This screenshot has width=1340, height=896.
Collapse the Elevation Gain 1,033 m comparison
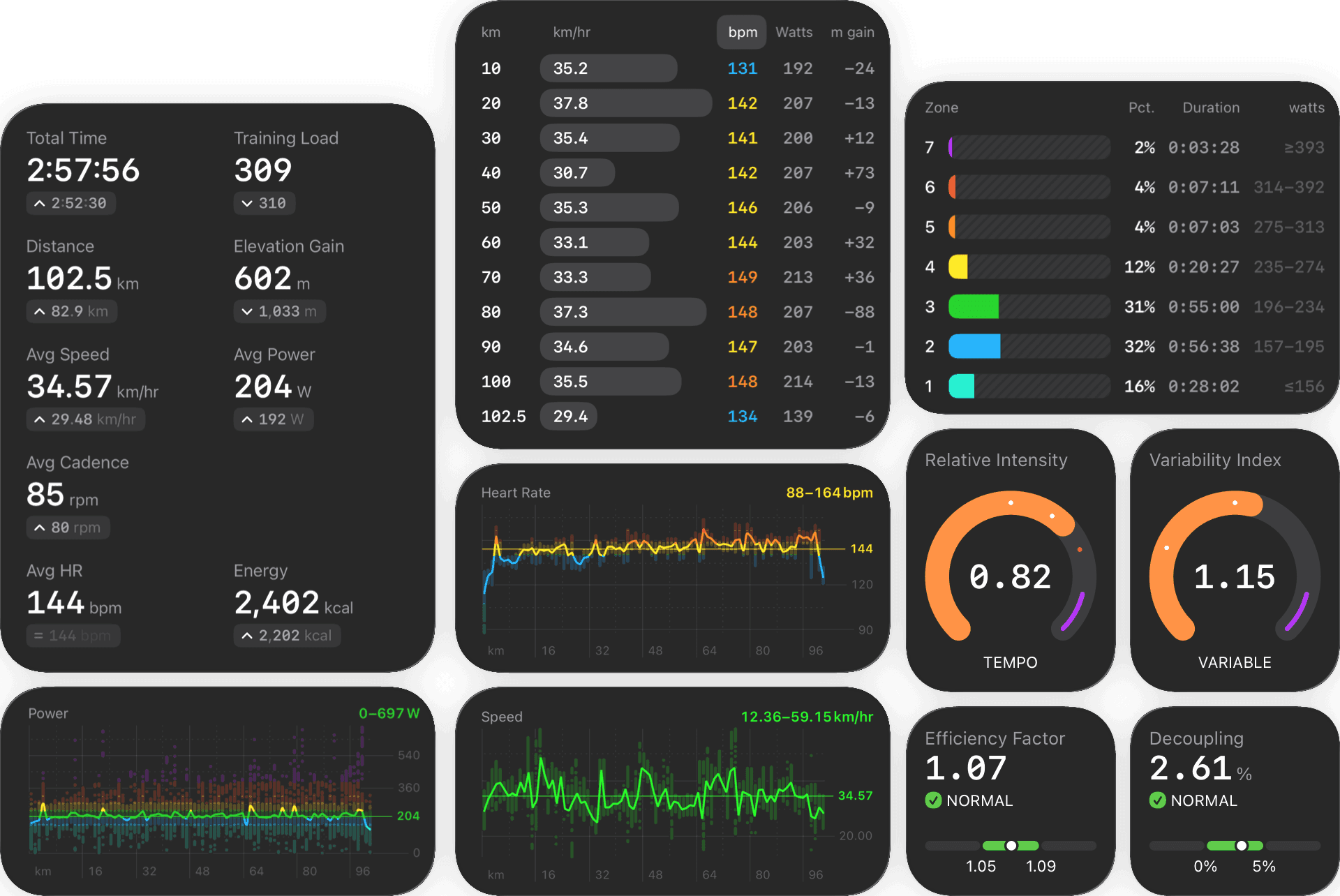pos(279,311)
